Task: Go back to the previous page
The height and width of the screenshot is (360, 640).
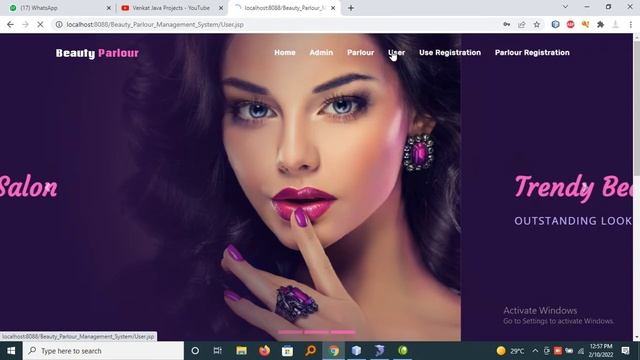Action: 10,24
